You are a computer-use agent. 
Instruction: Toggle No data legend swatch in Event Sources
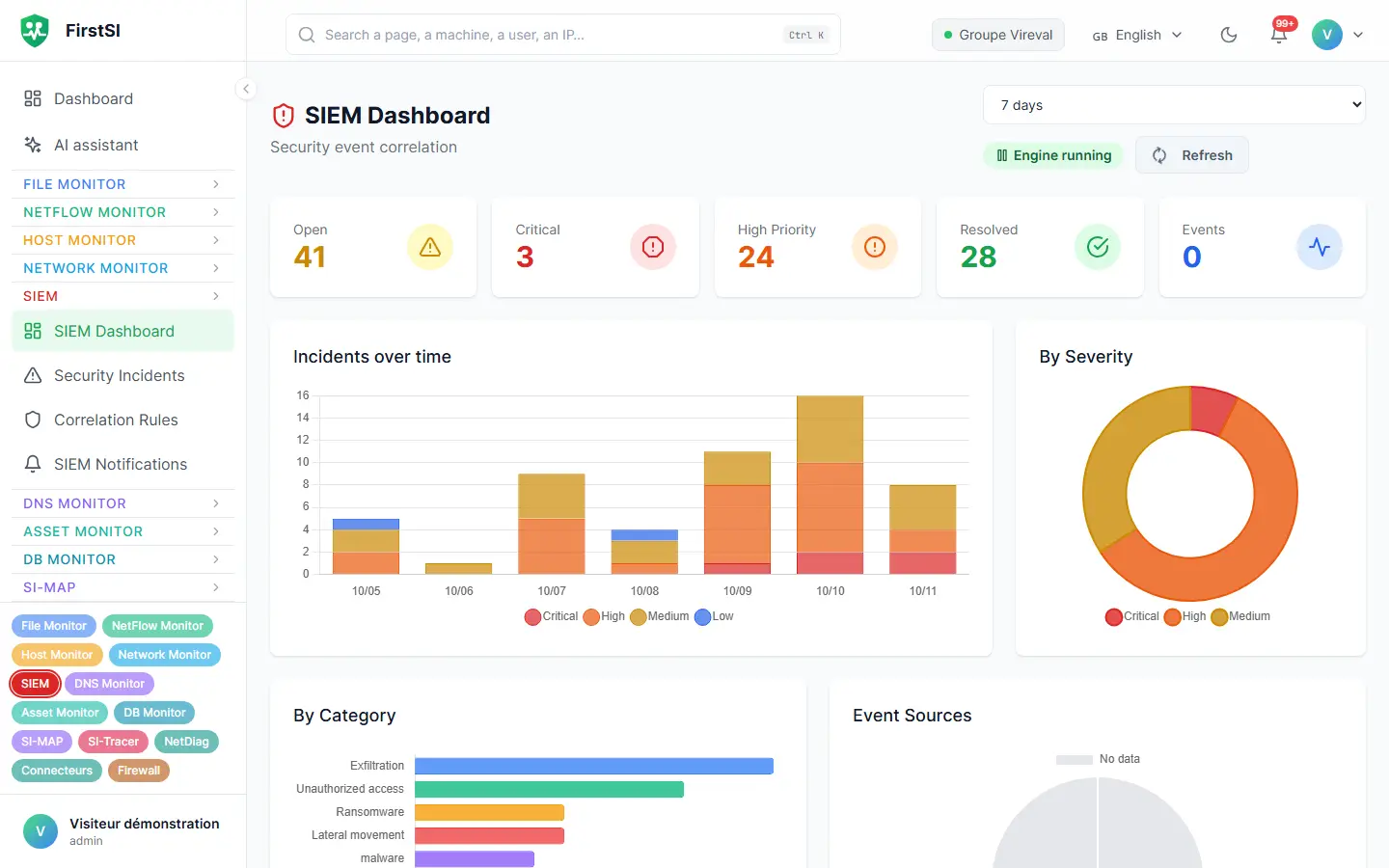(x=1075, y=760)
